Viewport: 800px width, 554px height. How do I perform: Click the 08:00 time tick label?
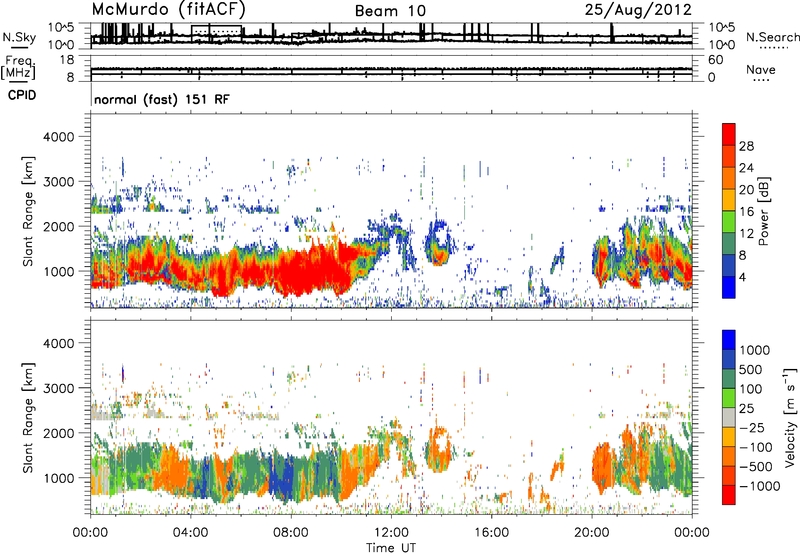pyautogui.click(x=291, y=533)
